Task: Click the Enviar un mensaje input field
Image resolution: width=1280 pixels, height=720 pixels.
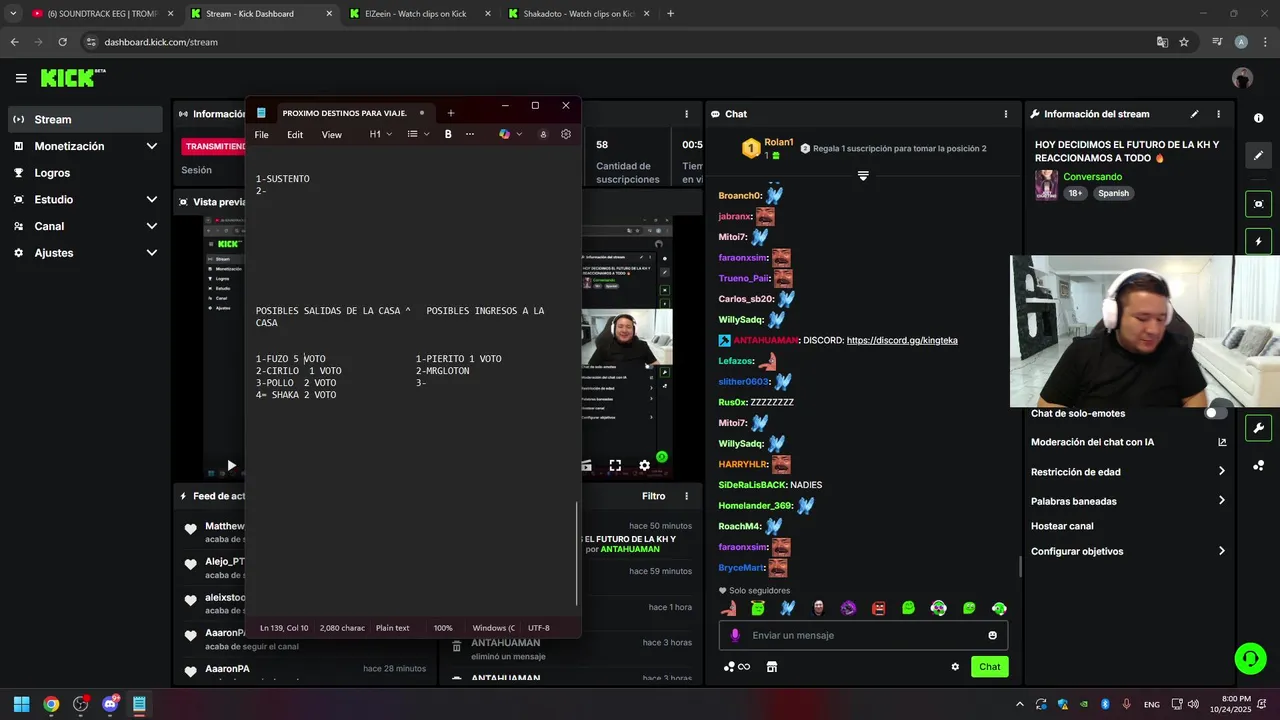Action: pyautogui.click(x=863, y=635)
